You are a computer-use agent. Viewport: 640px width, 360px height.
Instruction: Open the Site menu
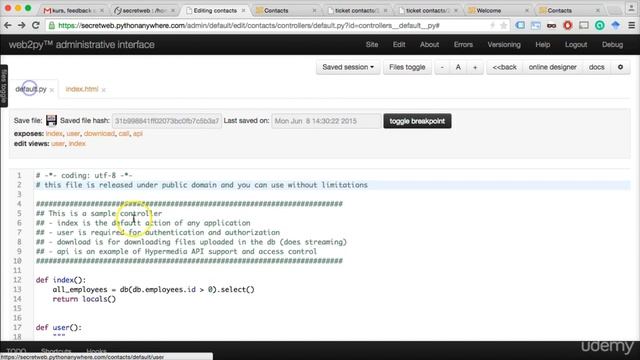coord(372,44)
